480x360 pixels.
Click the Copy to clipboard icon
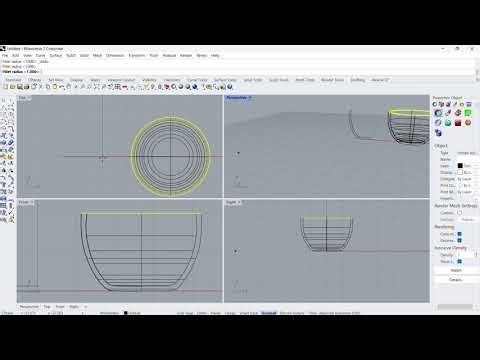(48, 87)
